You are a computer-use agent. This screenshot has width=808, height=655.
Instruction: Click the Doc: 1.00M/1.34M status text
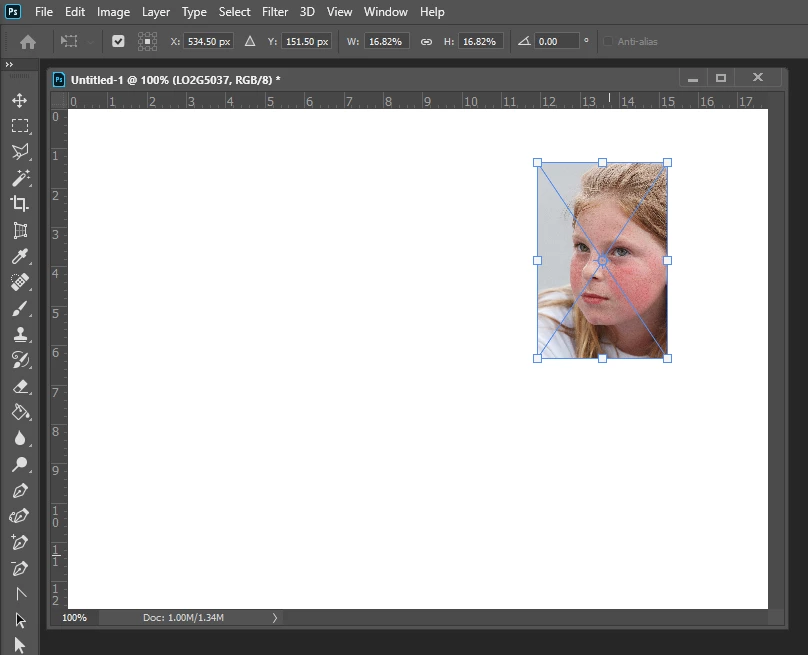point(183,617)
